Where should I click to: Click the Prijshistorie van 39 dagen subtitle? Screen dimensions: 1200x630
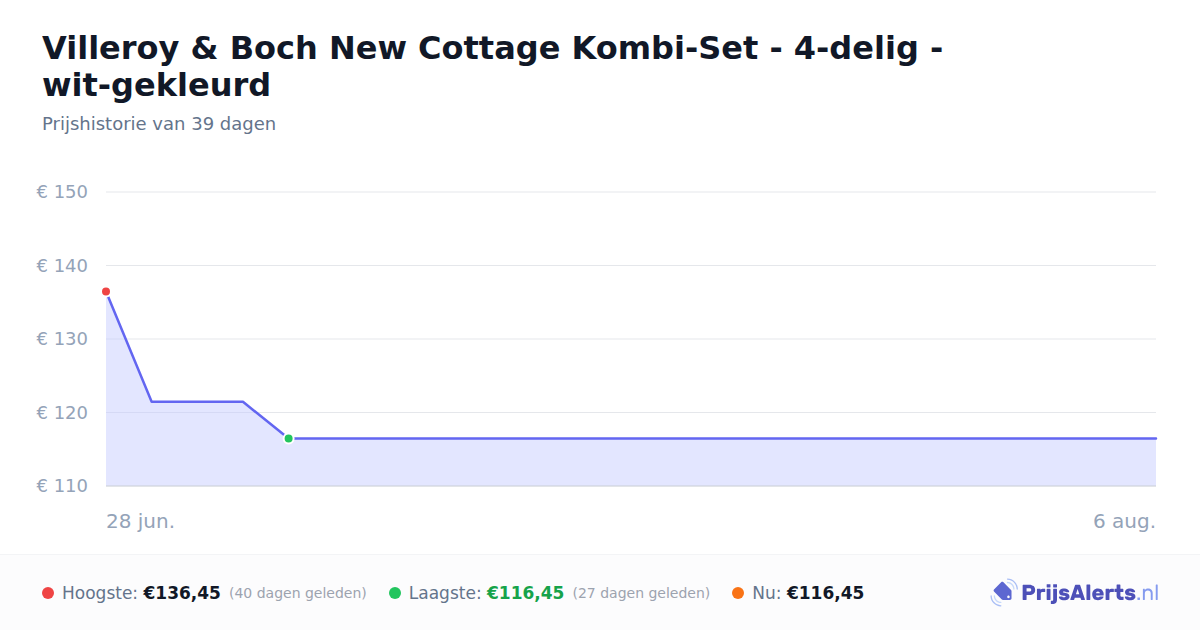159,124
